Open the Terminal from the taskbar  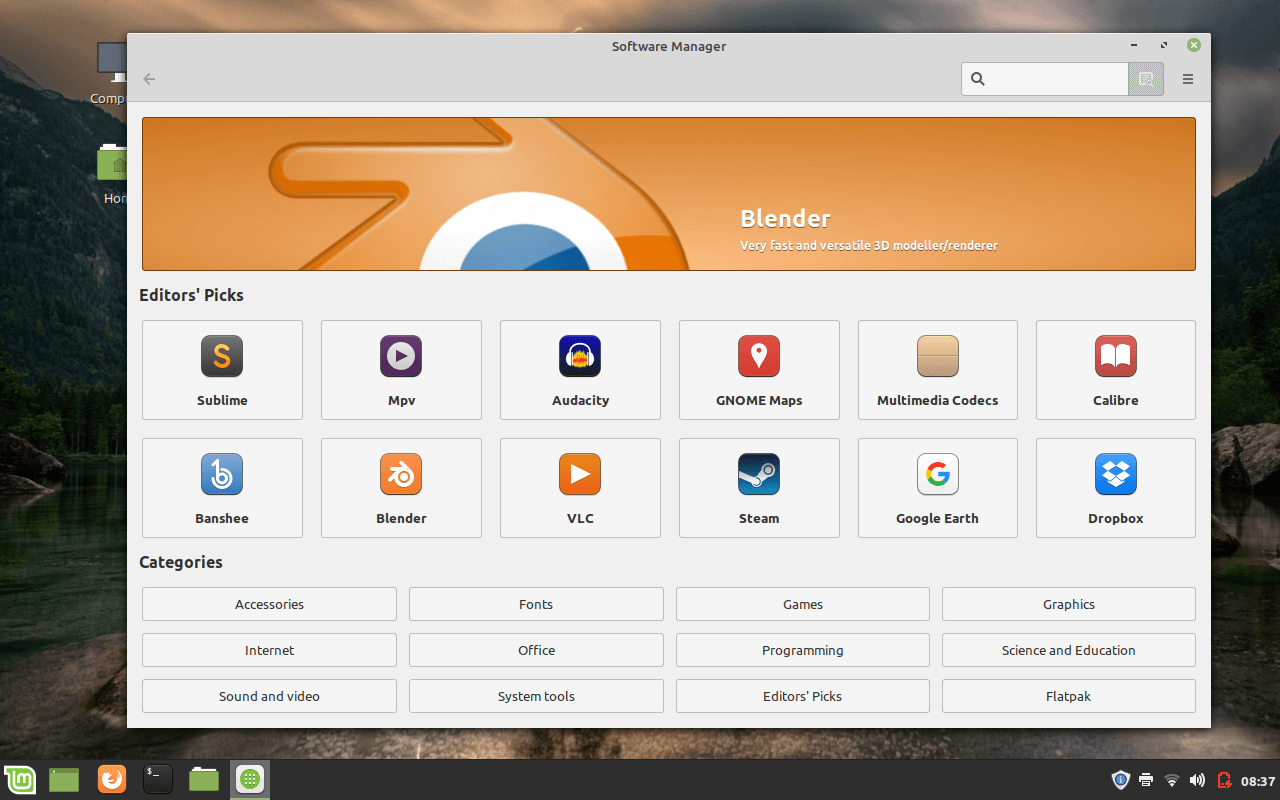click(x=158, y=779)
